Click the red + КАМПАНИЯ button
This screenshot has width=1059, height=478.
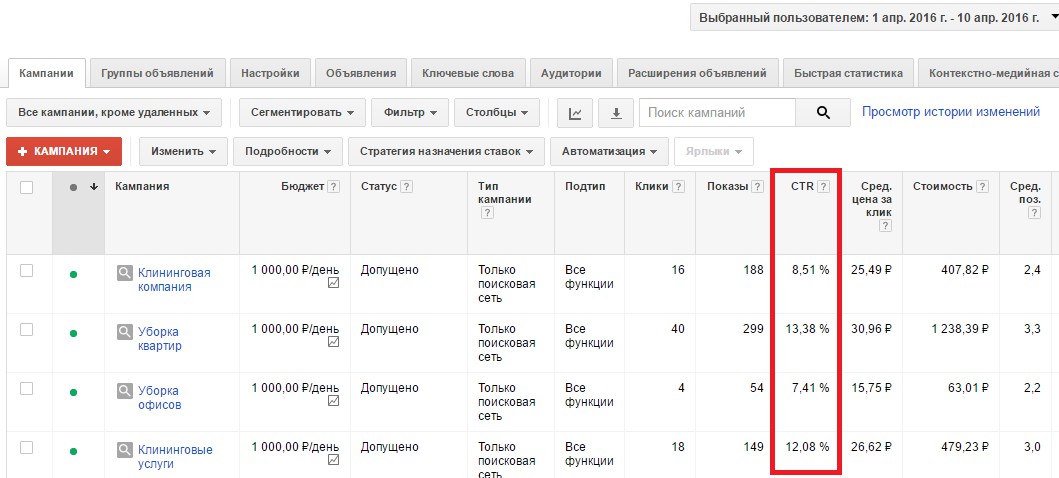pos(63,151)
